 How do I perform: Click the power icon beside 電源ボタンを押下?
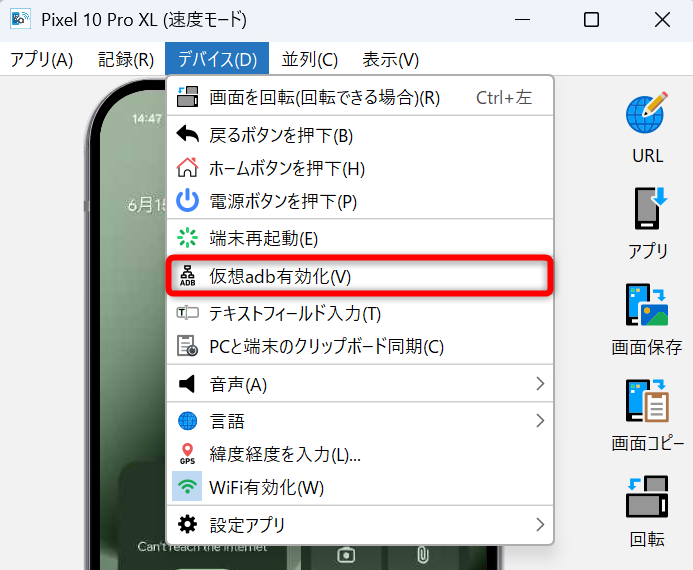[x=187, y=201]
